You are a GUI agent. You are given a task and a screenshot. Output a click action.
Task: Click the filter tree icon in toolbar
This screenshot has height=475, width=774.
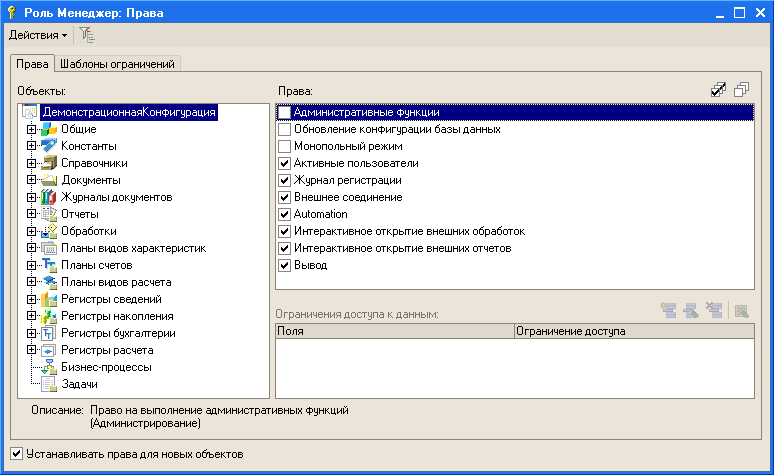click(88, 35)
